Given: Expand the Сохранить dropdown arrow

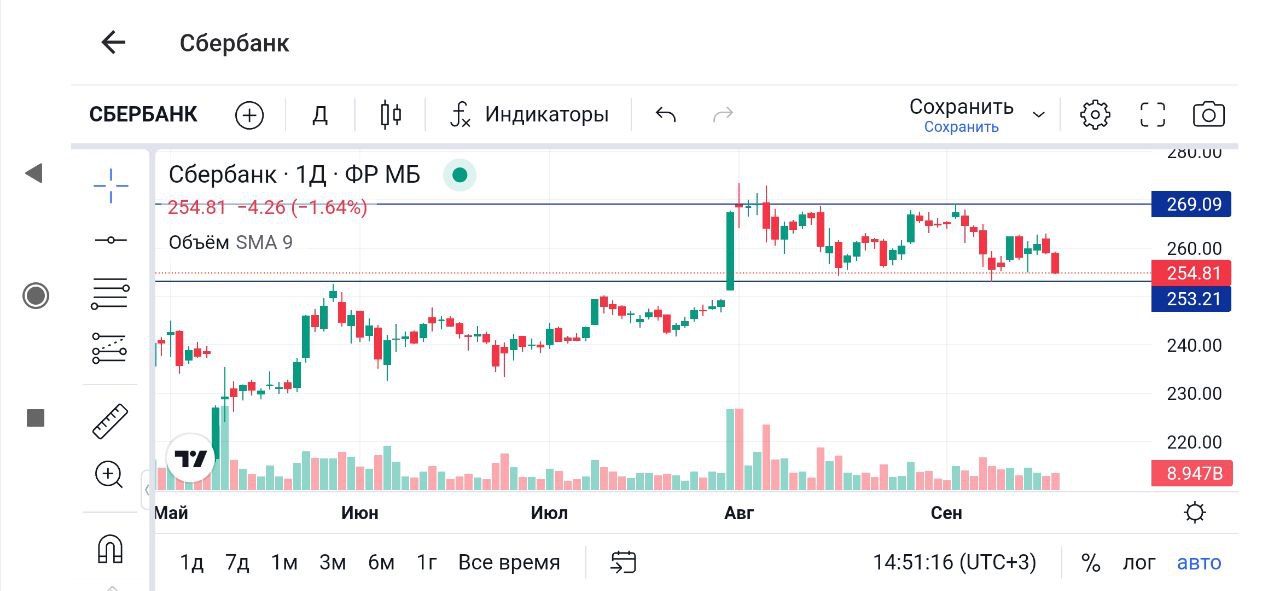Looking at the screenshot, I should pyautogui.click(x=1039, y=115).
